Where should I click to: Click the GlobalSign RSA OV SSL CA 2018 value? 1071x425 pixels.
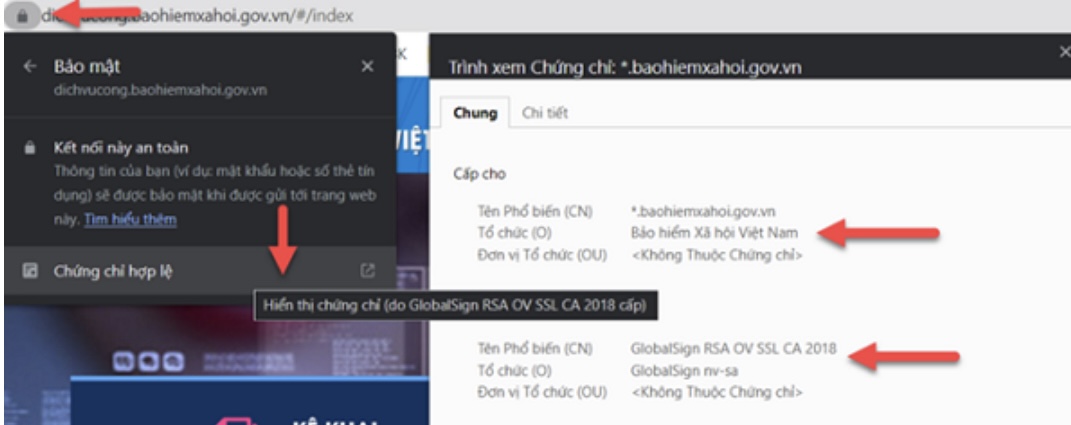(734, 348)
